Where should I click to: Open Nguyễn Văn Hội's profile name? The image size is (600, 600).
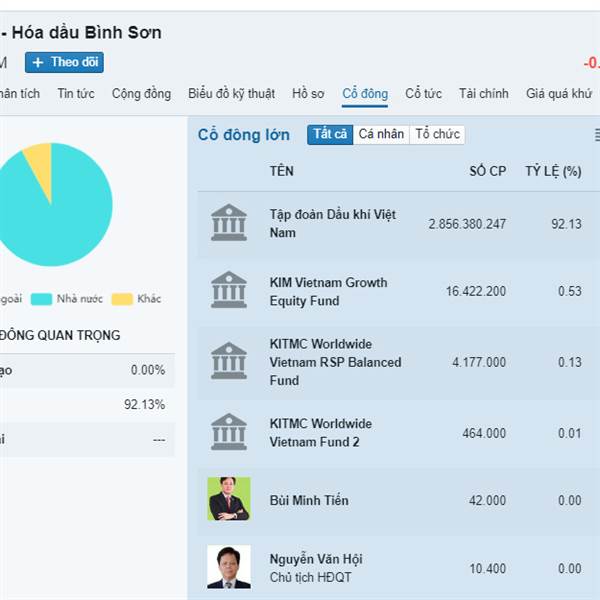[x=316, y=559]
